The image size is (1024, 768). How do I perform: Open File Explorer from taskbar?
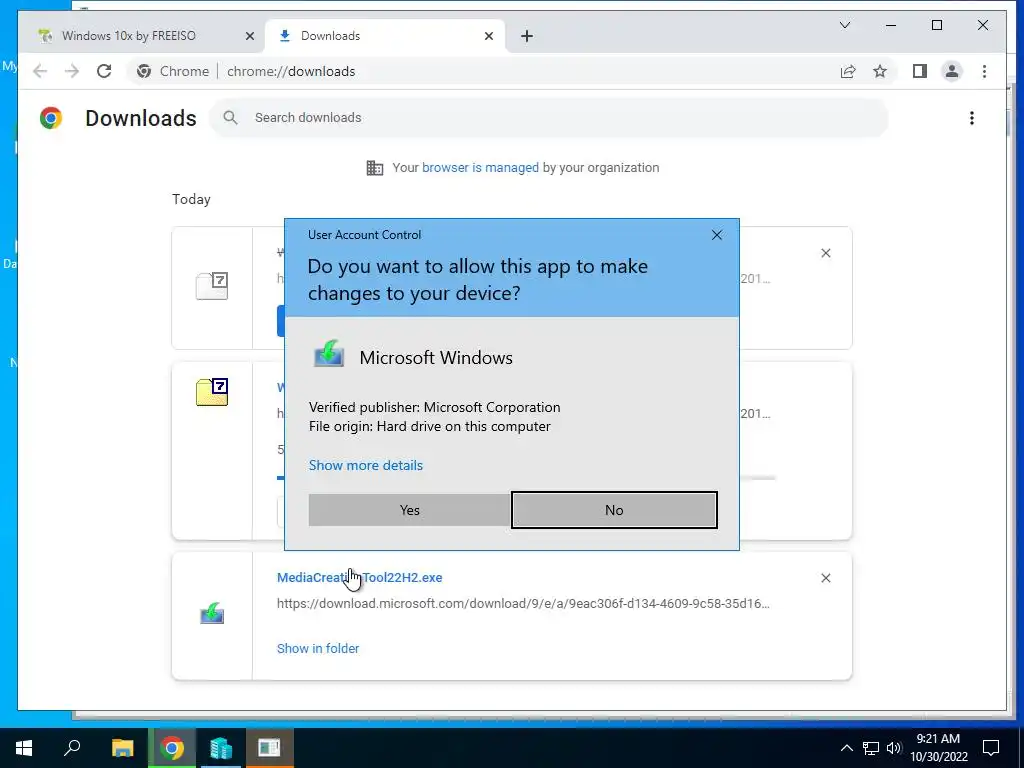(x=122, y=748)
